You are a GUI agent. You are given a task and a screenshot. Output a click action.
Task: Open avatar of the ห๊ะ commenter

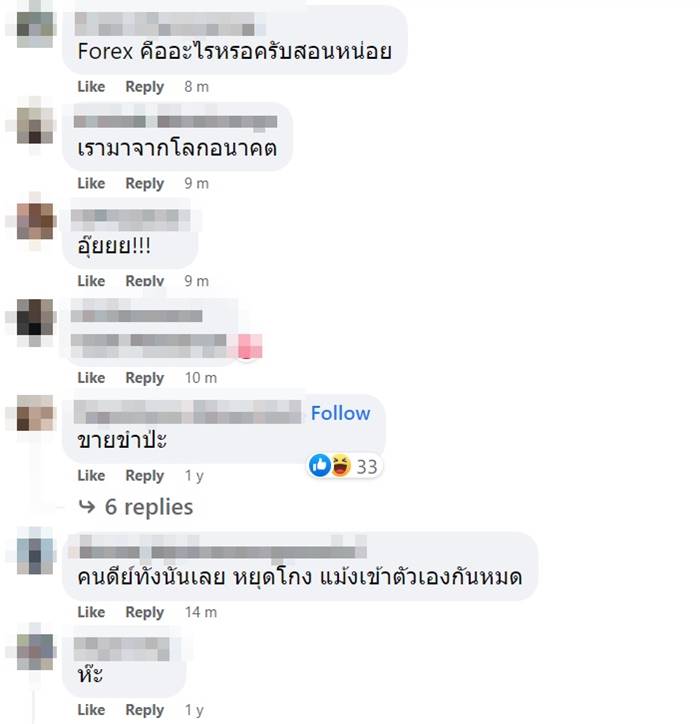(36, 652)
